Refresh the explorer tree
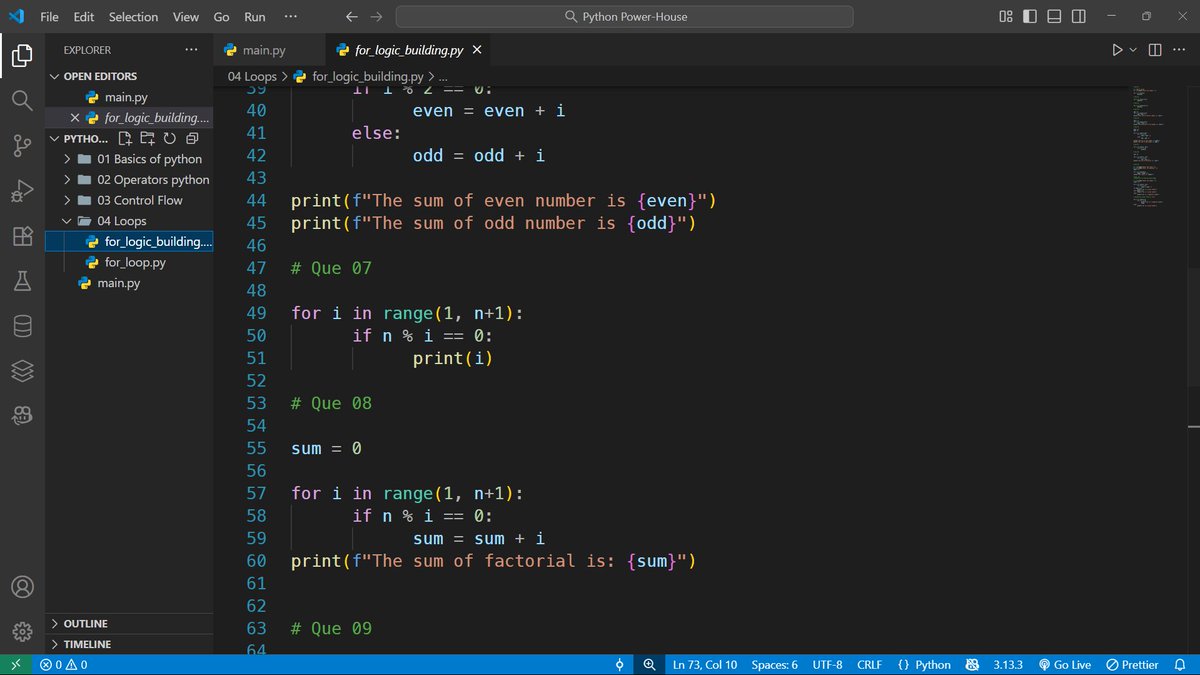 pos(170,139)
